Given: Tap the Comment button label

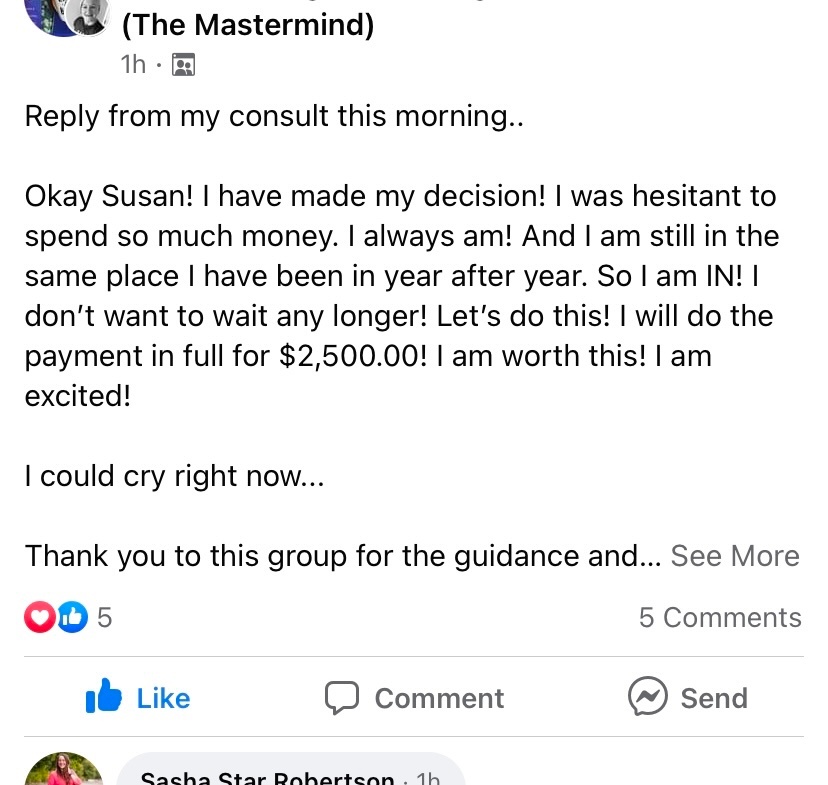Looking at the screenshot, I should [439, 698].
